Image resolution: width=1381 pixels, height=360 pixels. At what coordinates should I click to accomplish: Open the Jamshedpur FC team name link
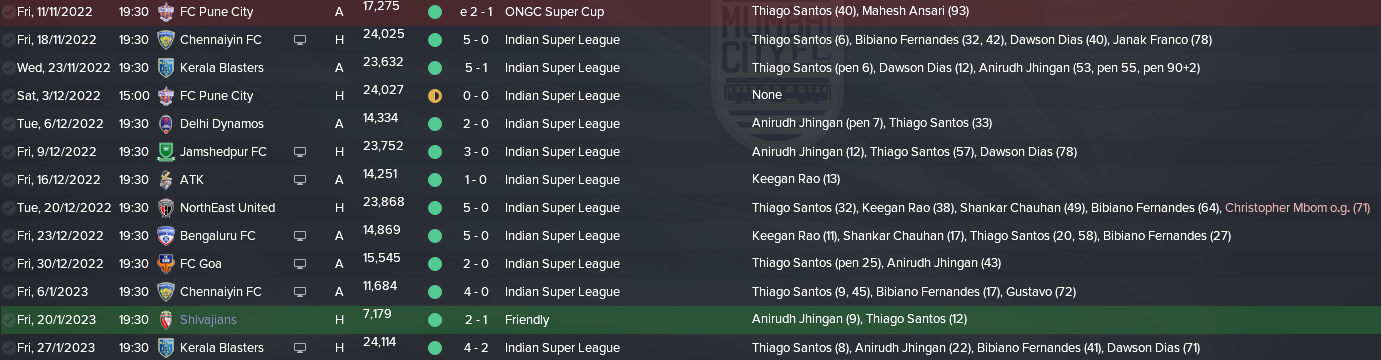click(x=223, y=152)
